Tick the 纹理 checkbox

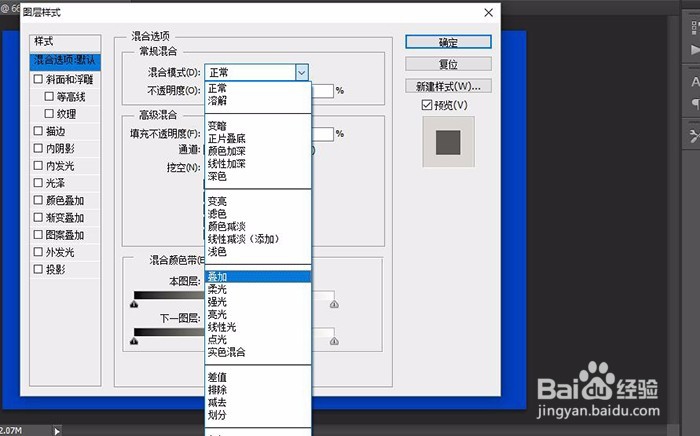pyautogui.click(x=49, y=114)
